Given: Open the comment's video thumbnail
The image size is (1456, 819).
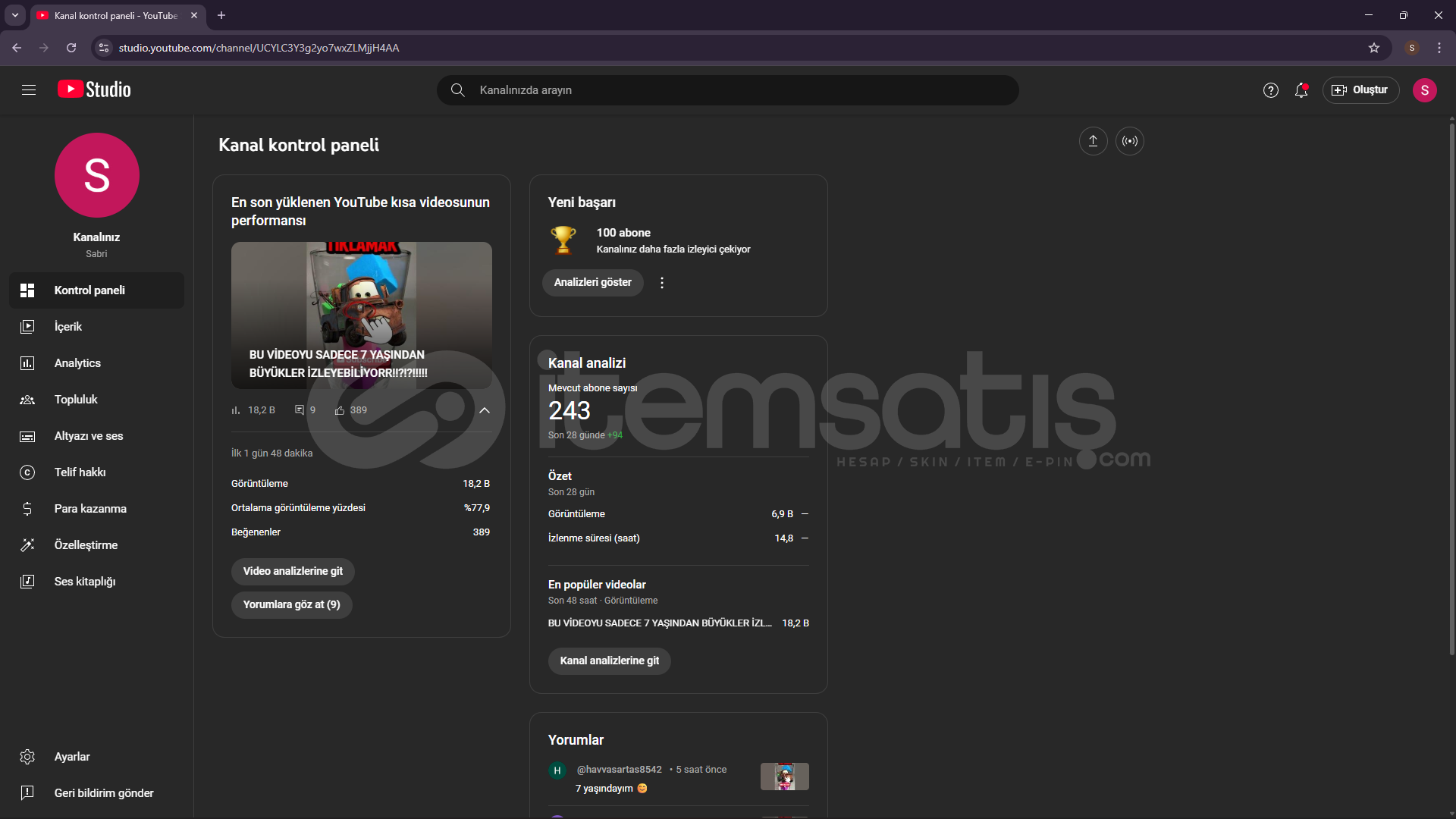Looking at the screenshot, I should coord(785,777).
